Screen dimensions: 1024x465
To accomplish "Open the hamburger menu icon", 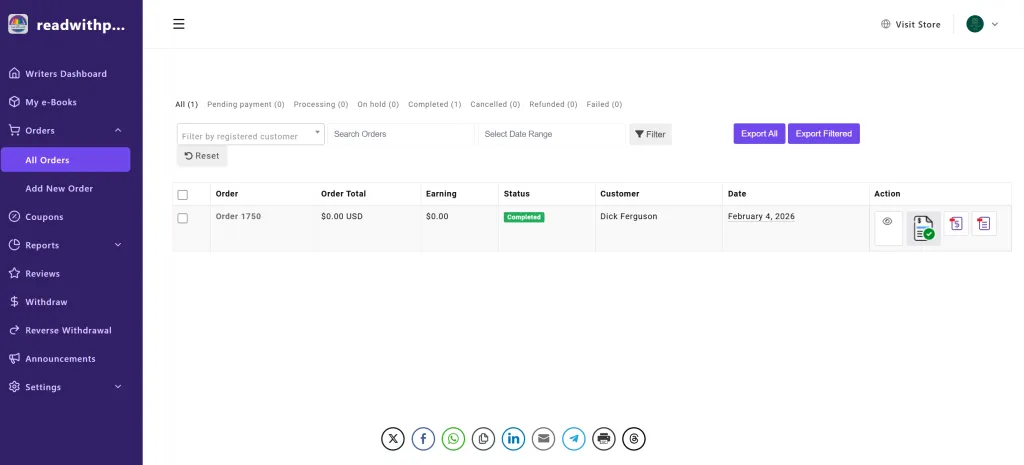I will tap(179, 24).
